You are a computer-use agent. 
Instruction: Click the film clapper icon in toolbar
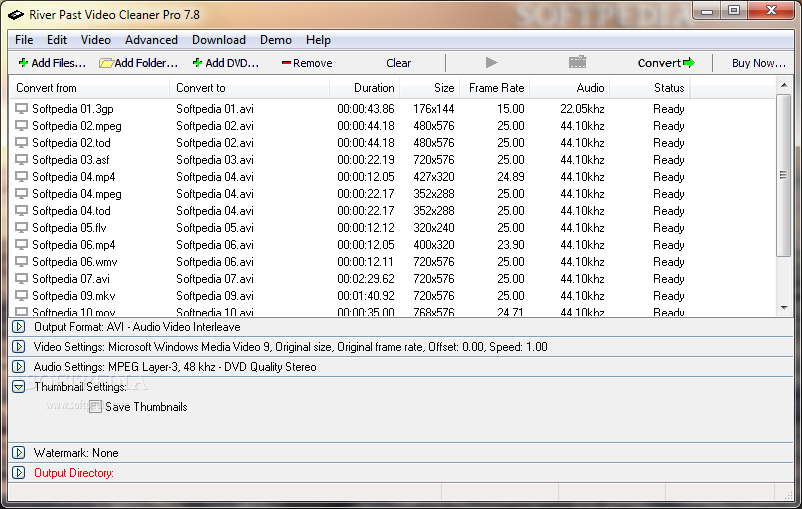click(577, 62)
